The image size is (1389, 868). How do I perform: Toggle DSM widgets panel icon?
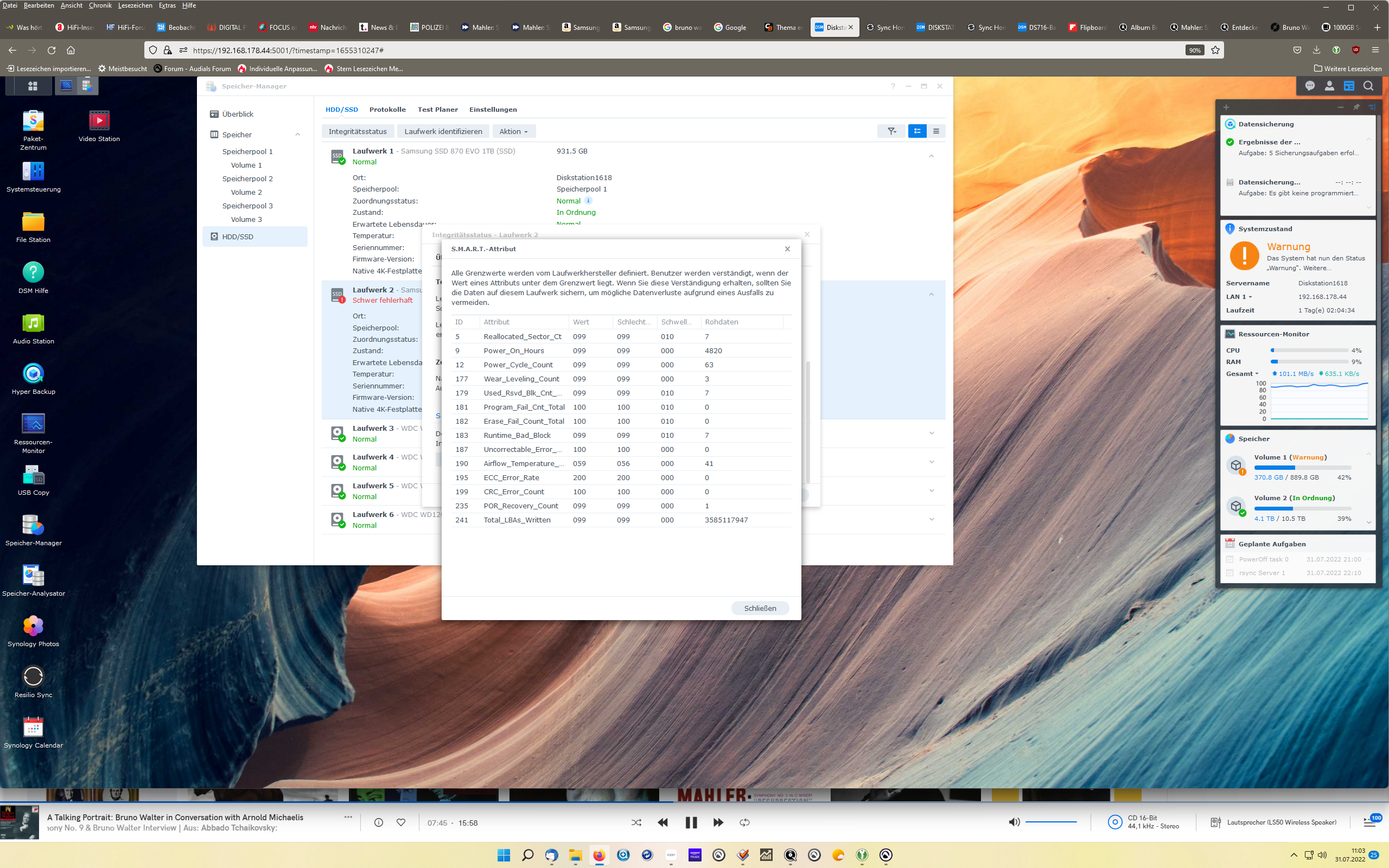(1349, 86)
